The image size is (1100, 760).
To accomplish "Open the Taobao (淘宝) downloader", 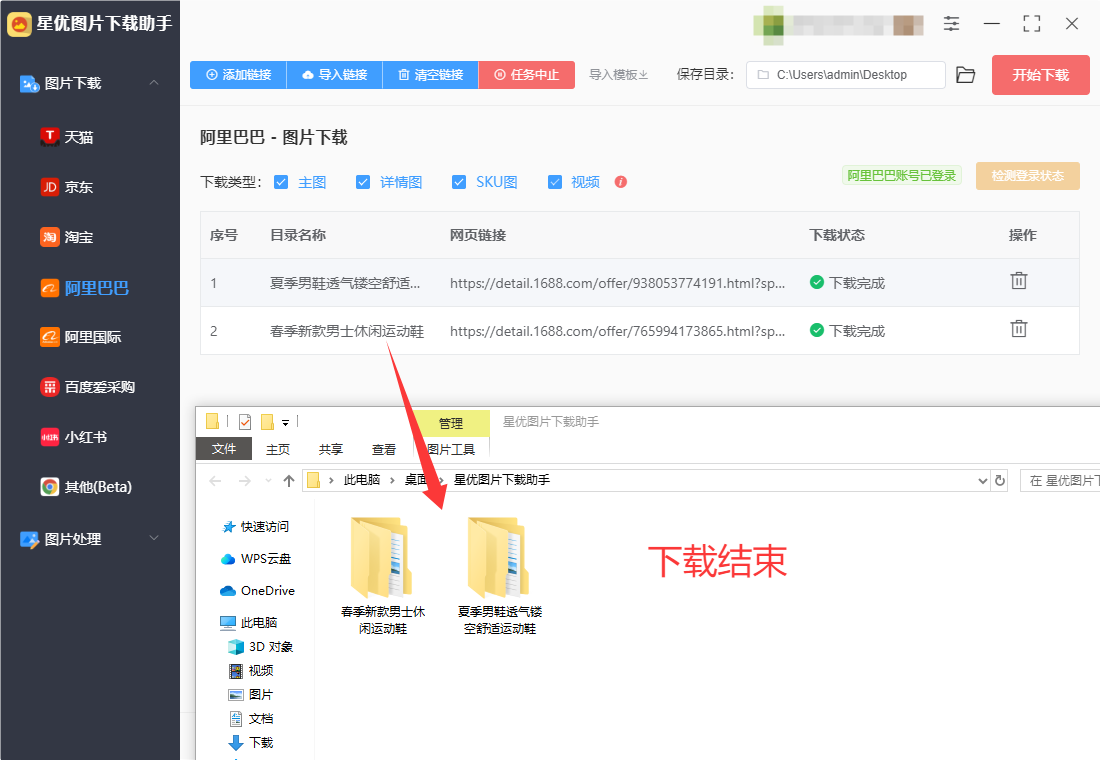I will pos(67,237).
